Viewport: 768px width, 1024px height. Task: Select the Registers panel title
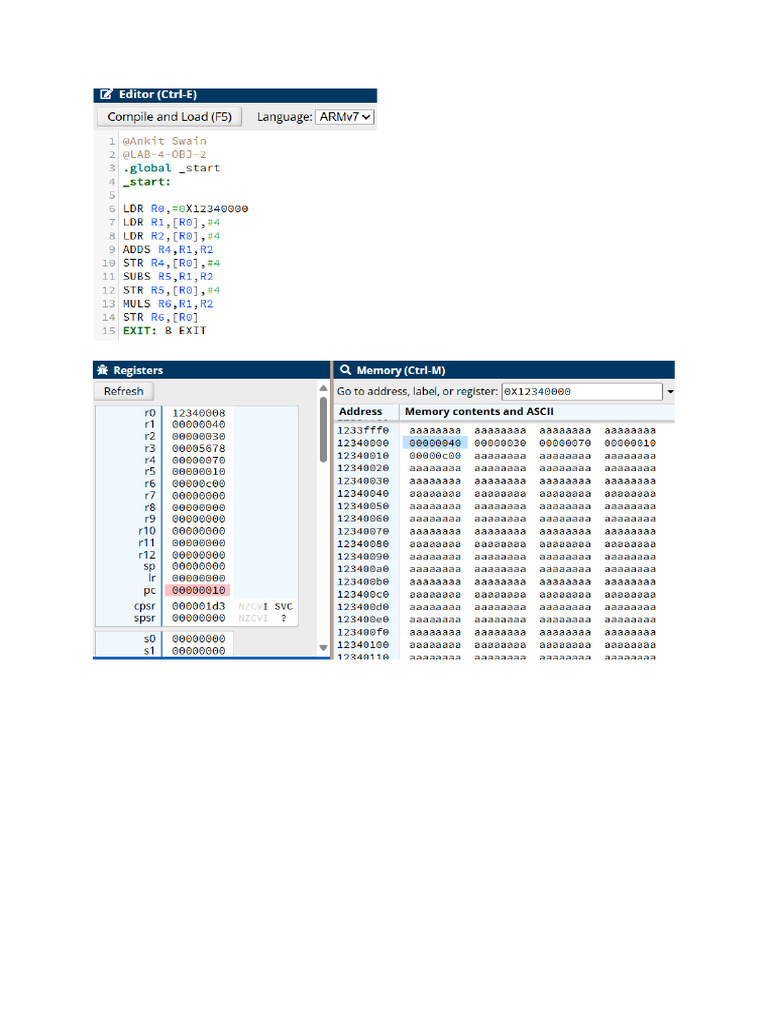pyautogui.click(x=138, y=370)
